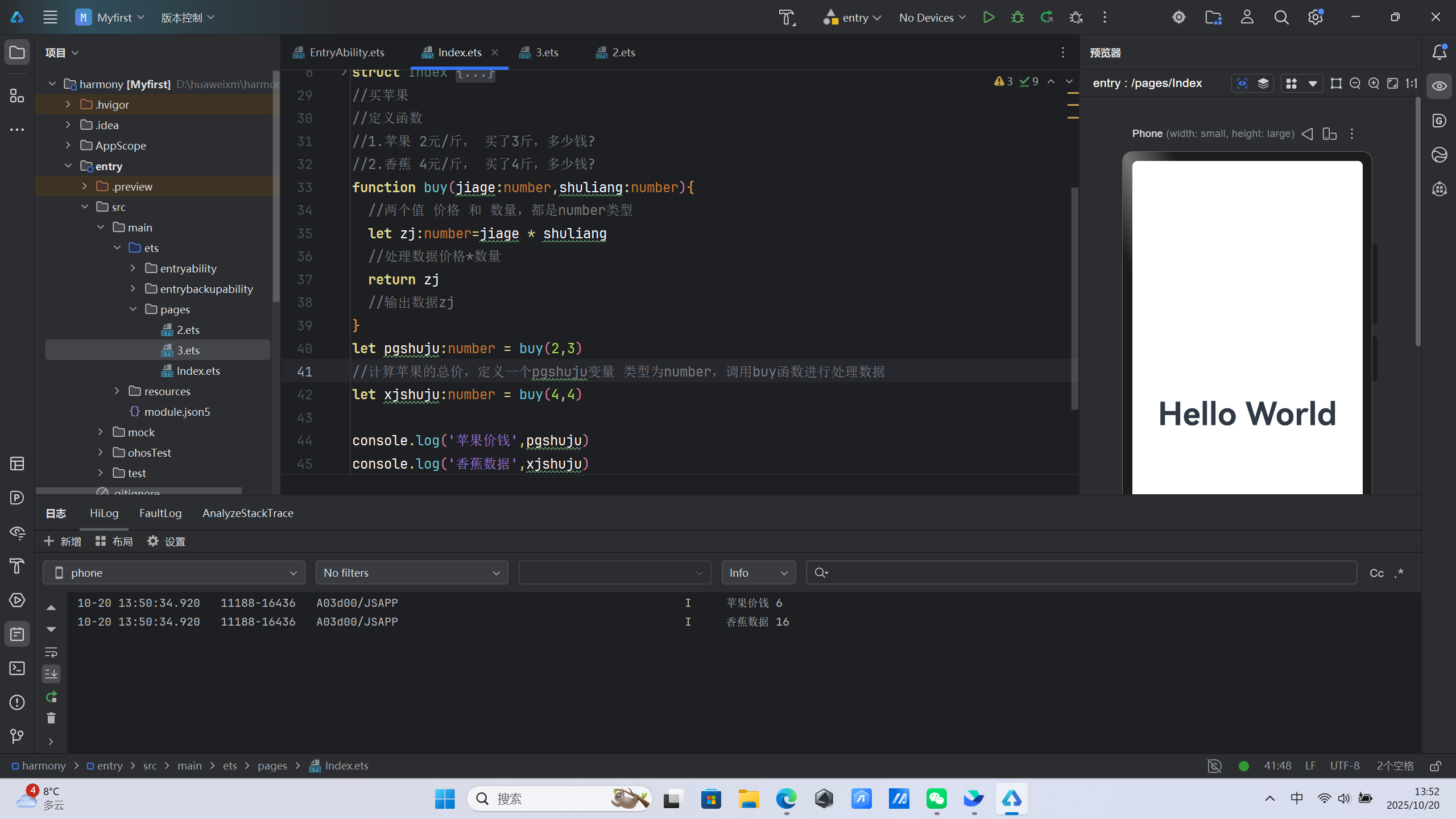The height and width of the screenshot is (819, 1456).
Task: Toggle match case Cc in log search
Action: 1376,573
